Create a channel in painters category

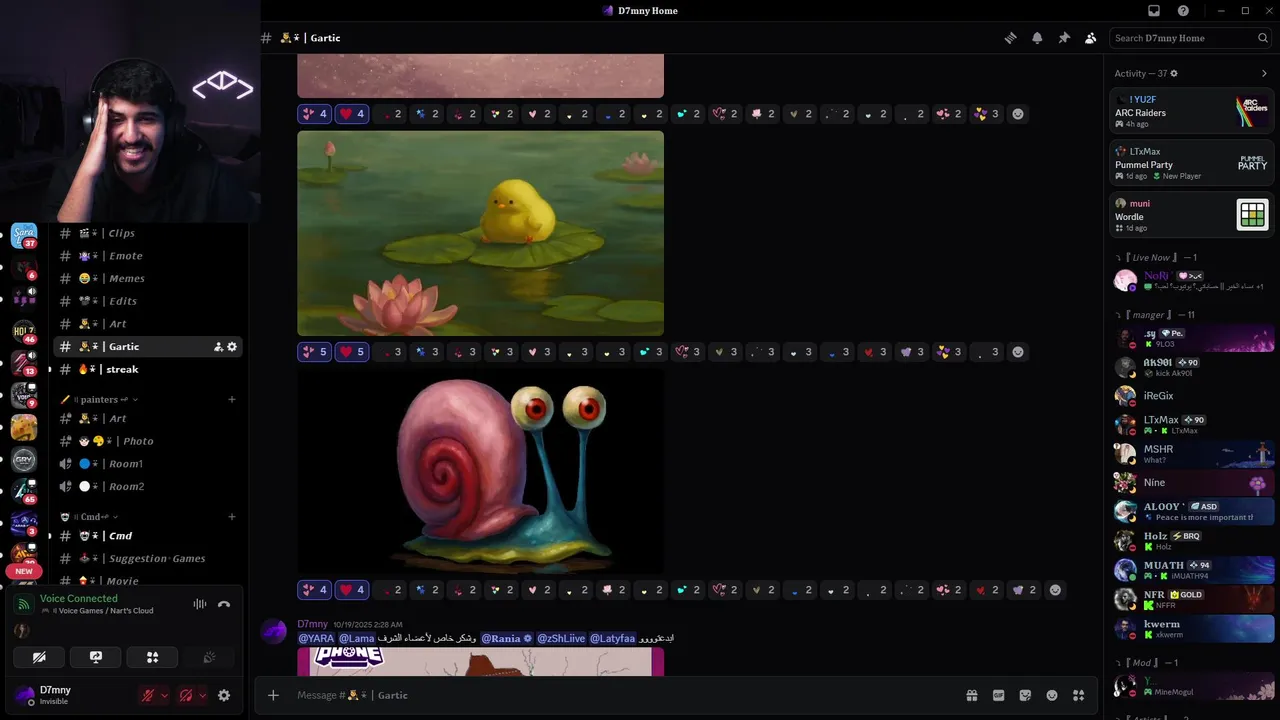click(x=231, y=400)
